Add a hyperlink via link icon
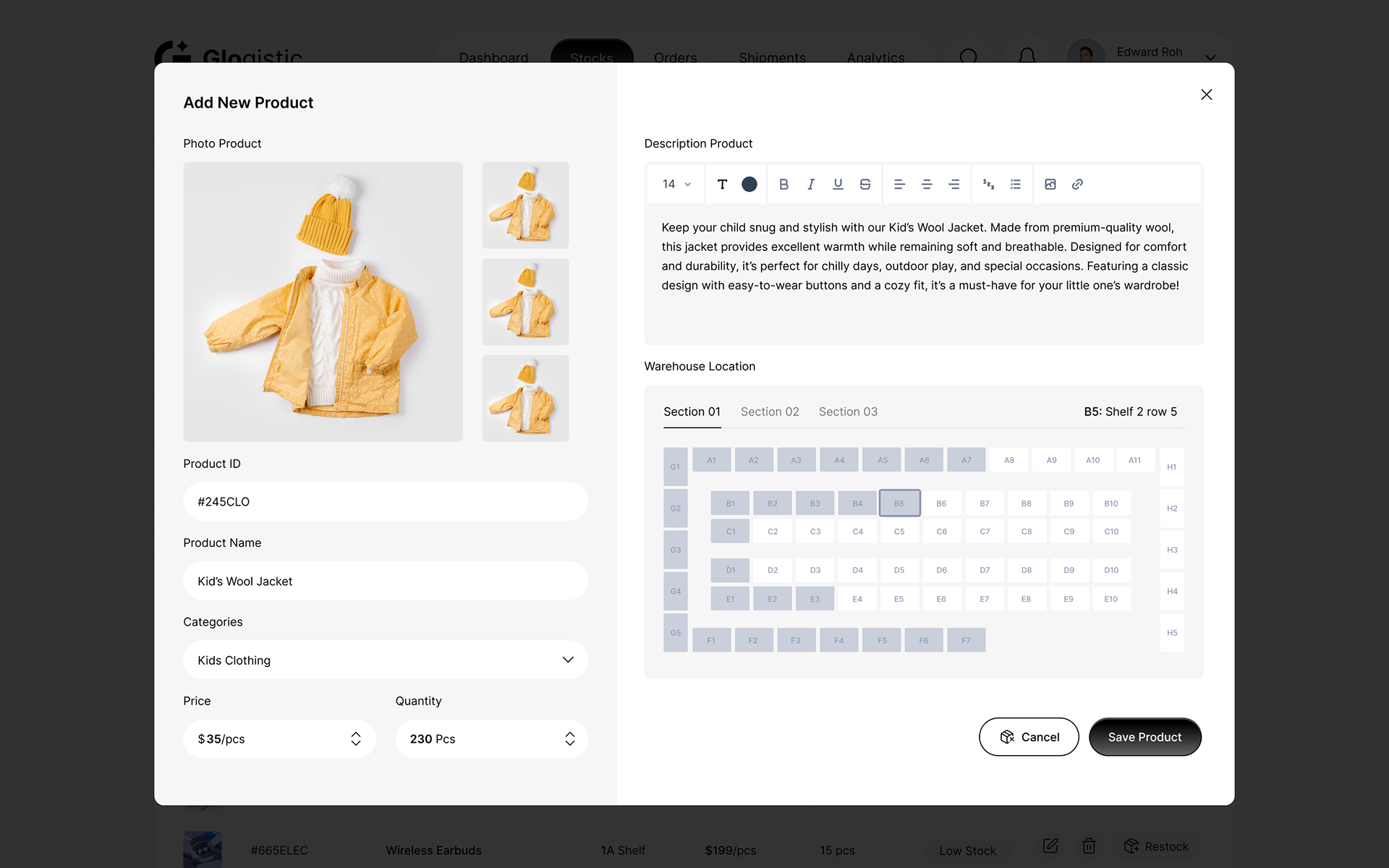The height and width of the screenshot is (868, 1389). pos(1077,184)
